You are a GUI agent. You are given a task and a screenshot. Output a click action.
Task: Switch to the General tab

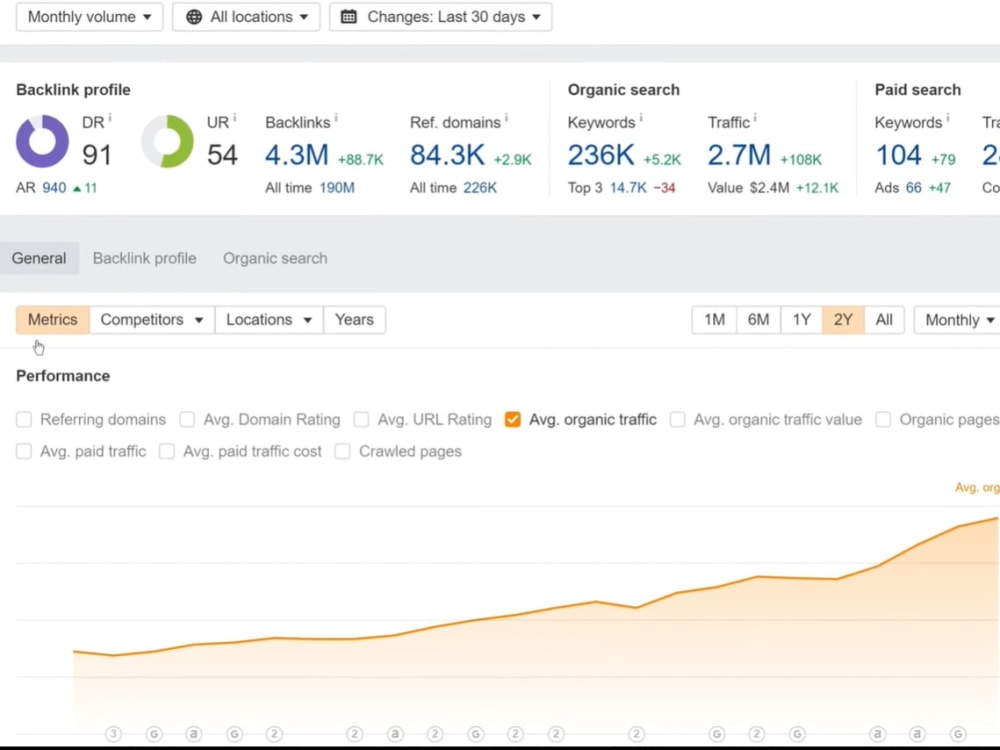click(x=39, y=258)
